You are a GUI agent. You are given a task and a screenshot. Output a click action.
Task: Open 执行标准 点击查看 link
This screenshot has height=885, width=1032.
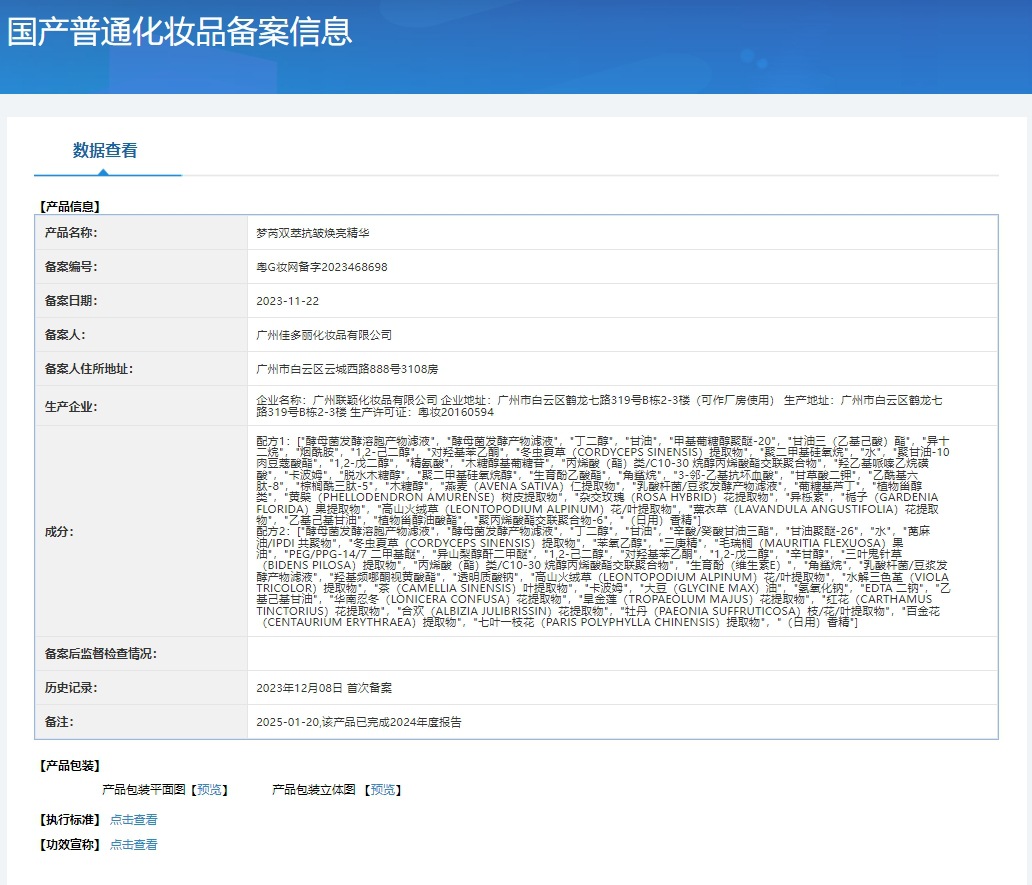pos(134,820)
